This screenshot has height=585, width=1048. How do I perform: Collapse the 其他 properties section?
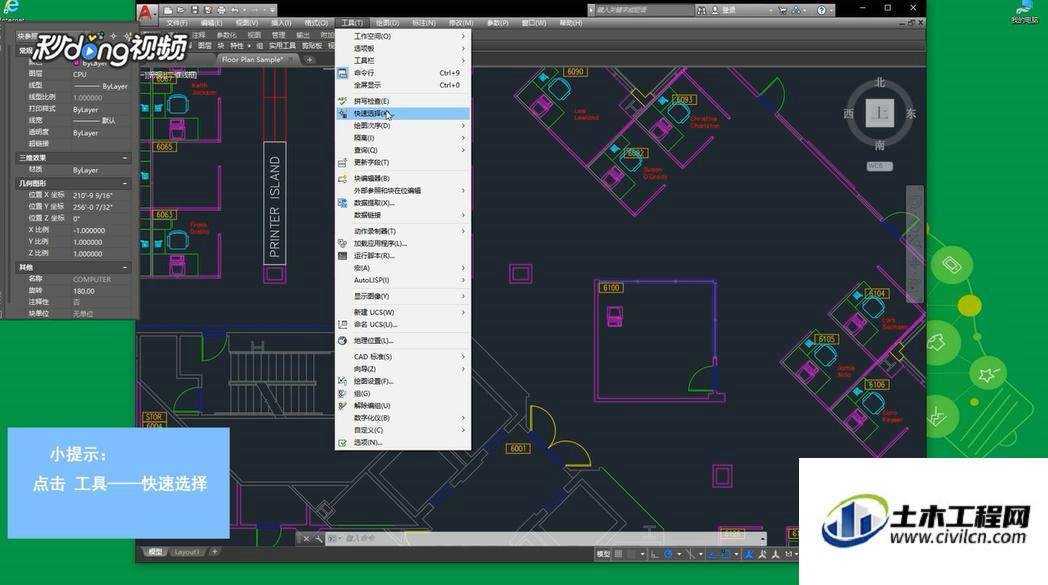tap(125, 267)
